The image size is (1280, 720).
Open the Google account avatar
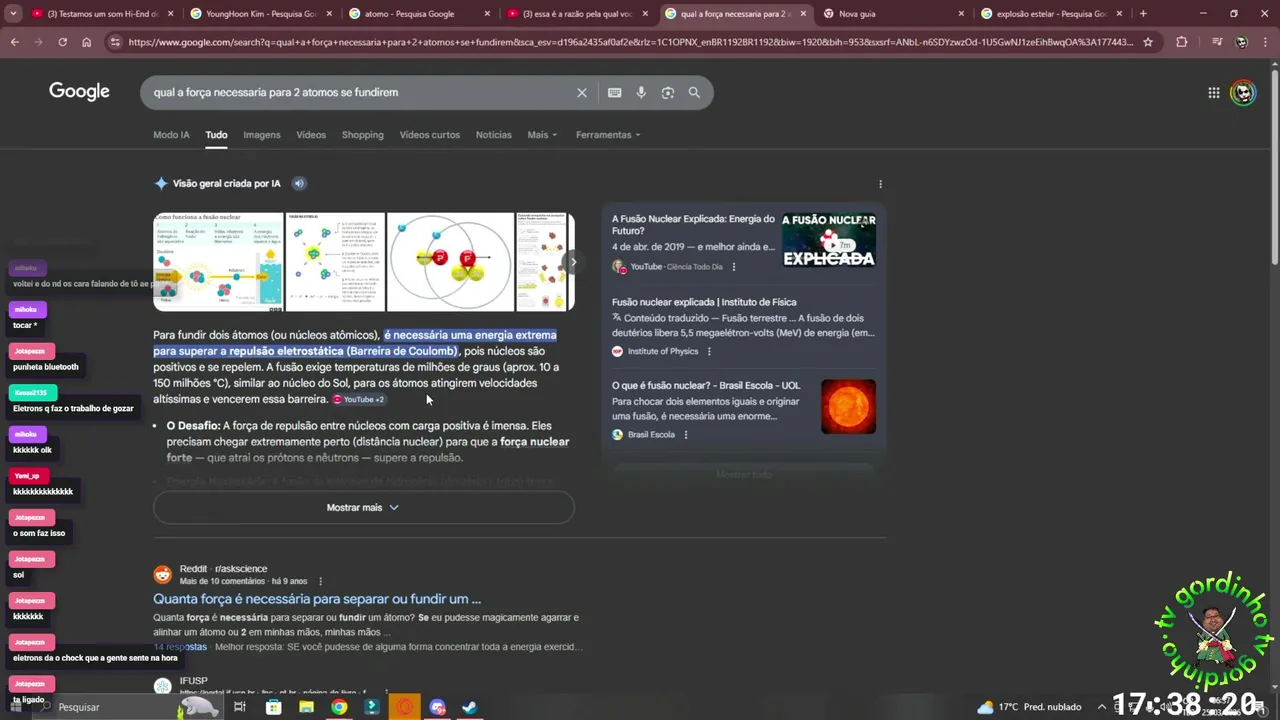pos(1243,92)
